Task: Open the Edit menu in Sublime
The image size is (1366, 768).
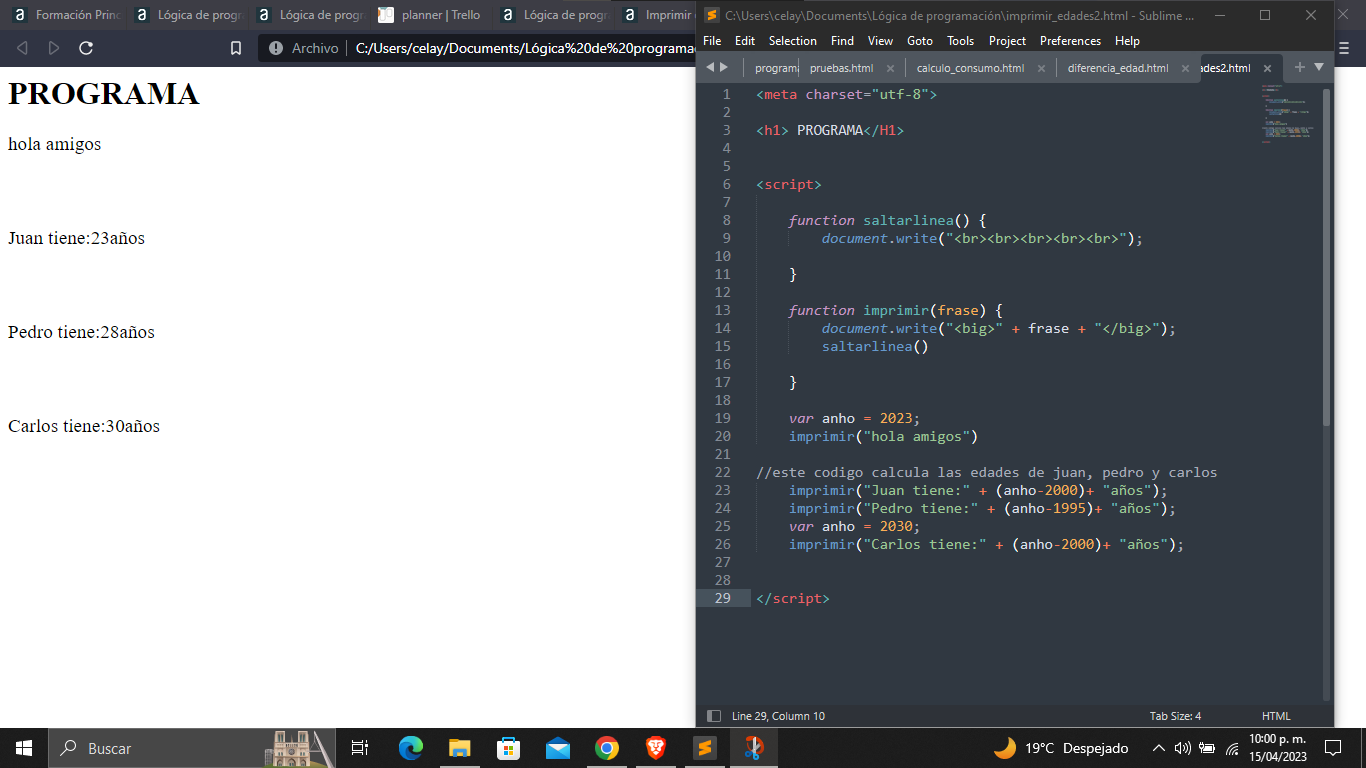Action: coord(745,41)
